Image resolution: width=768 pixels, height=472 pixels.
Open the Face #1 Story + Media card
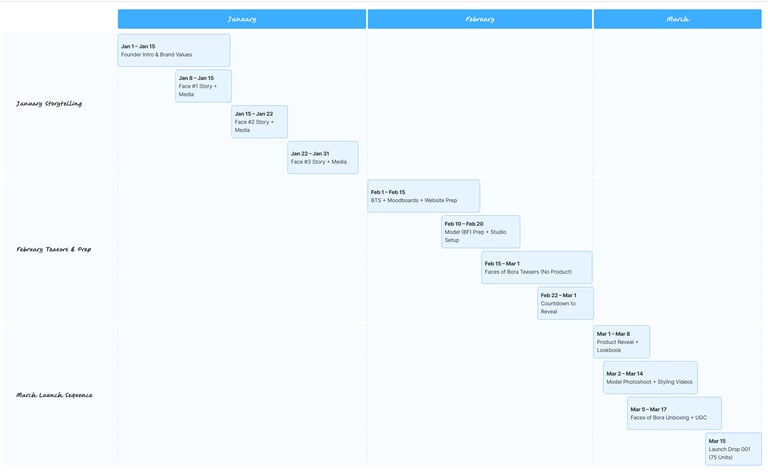point(203,86)
